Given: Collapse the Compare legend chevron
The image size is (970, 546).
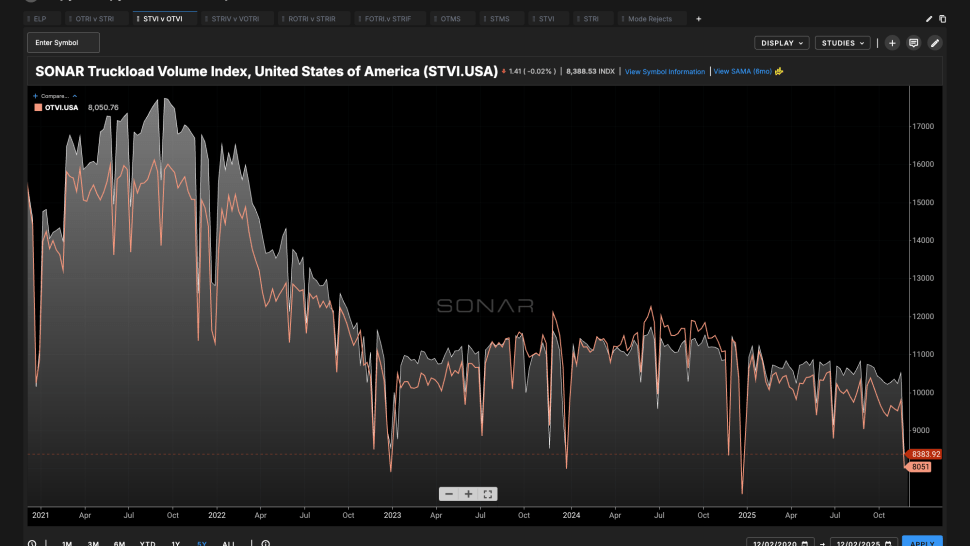Looking at the screenshot, I should 74,96.
